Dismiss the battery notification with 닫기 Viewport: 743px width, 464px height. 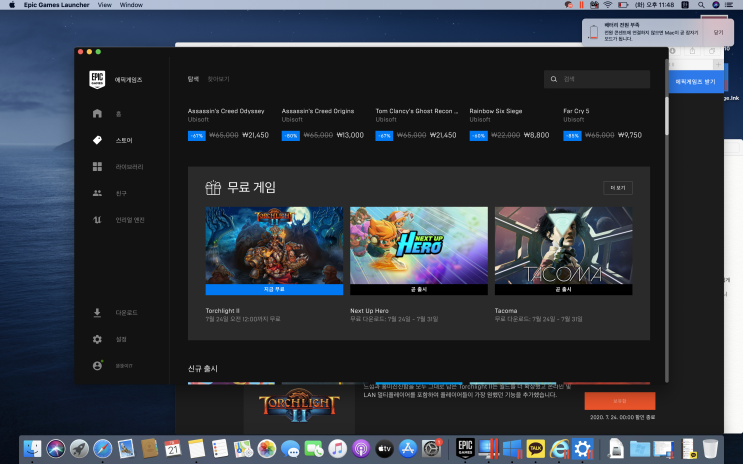tap(718, 32)
